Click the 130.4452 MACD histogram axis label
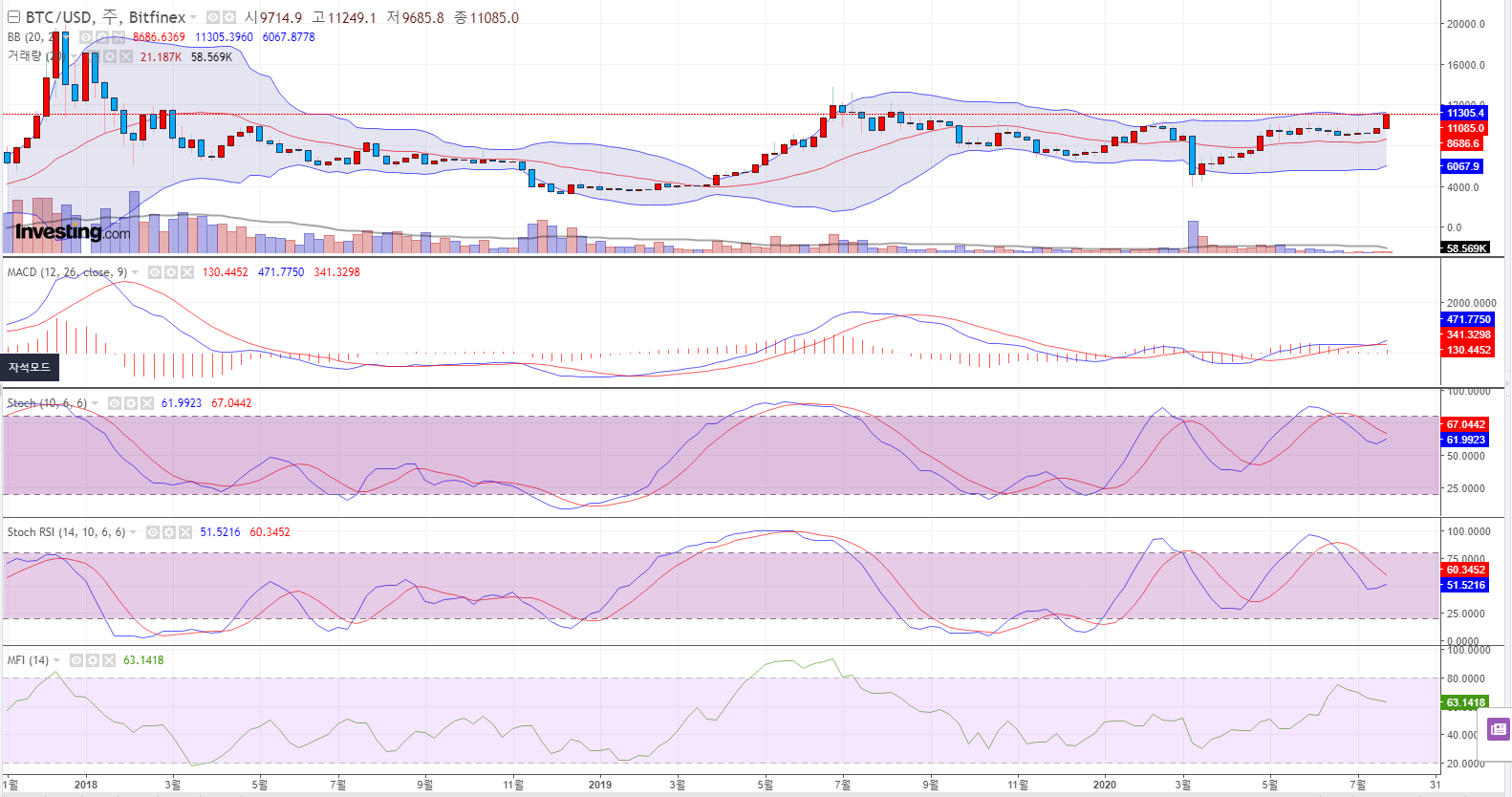The image size is (1512, 797). coord(1467,350)
